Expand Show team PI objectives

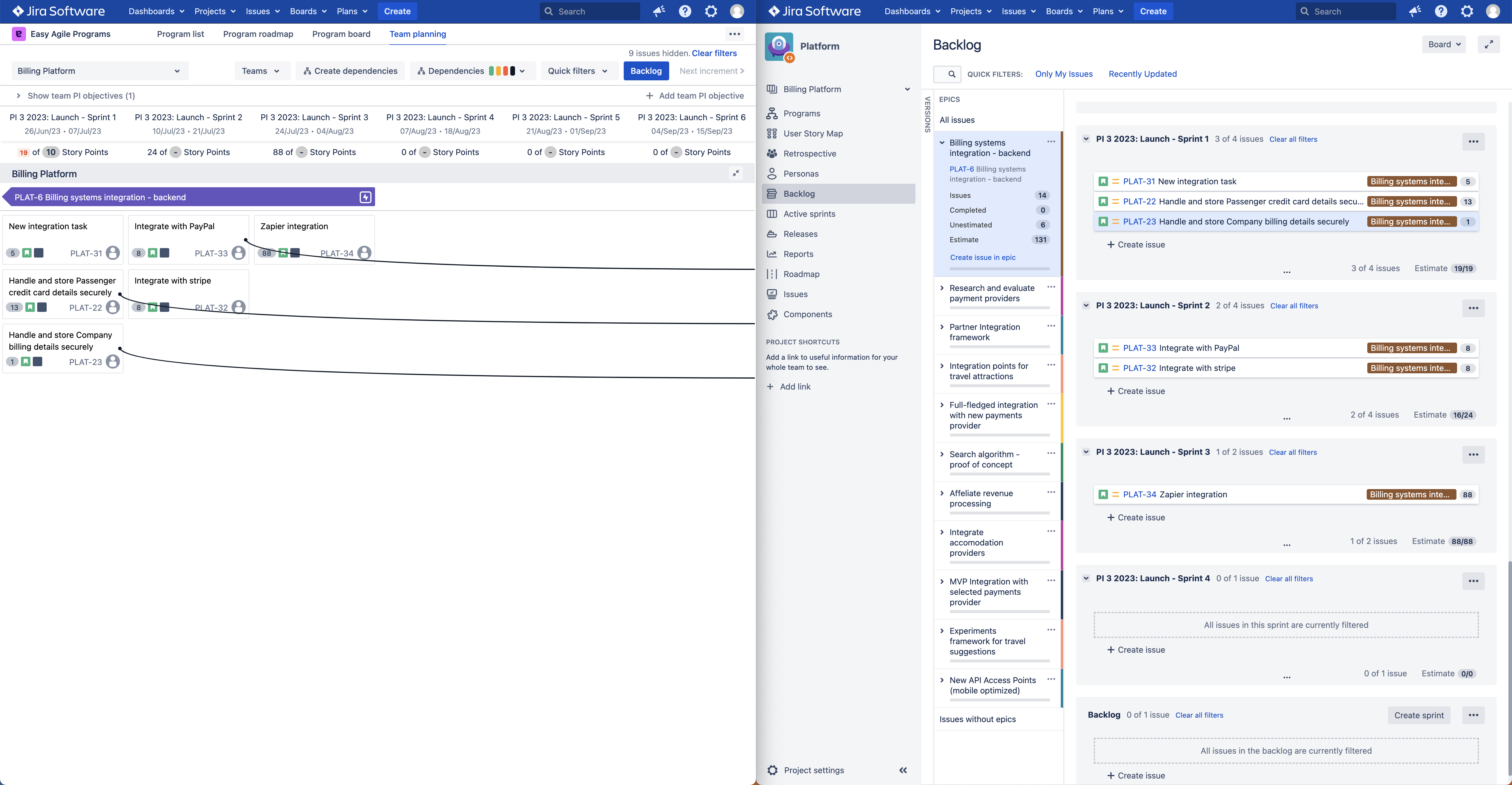tap(75, 96)
